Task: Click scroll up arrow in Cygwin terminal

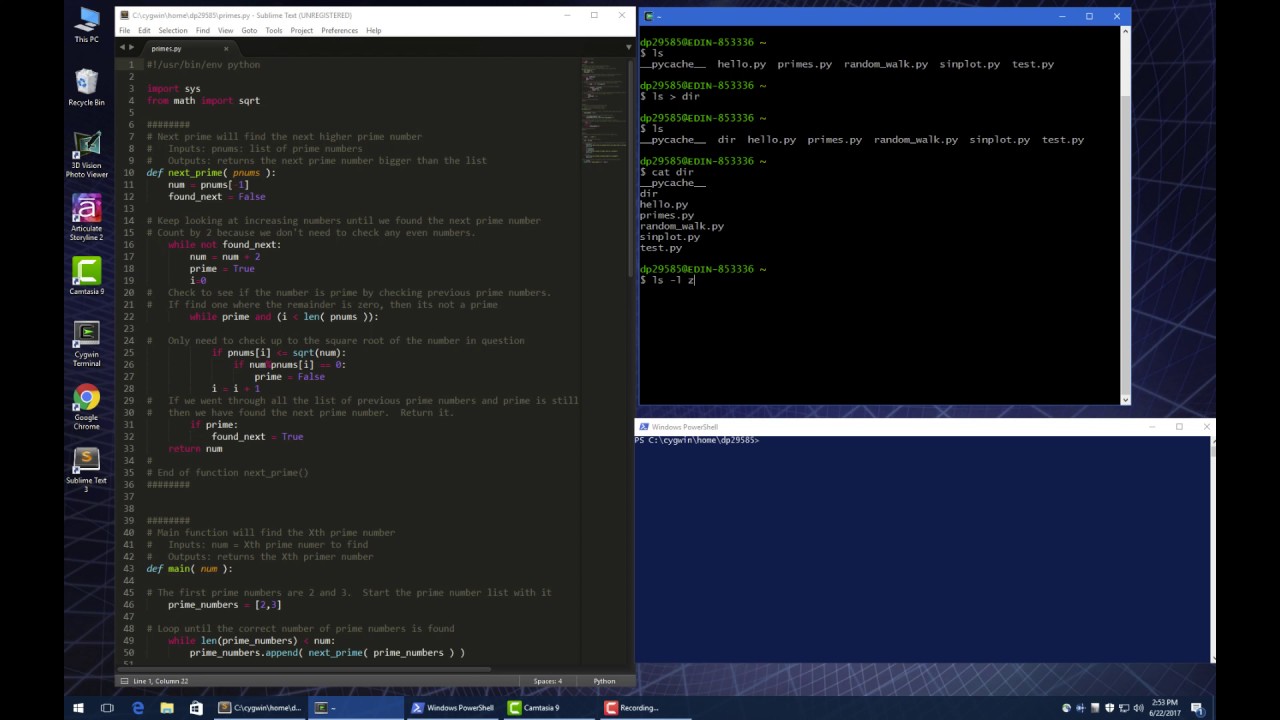Action: [1125, 31]
